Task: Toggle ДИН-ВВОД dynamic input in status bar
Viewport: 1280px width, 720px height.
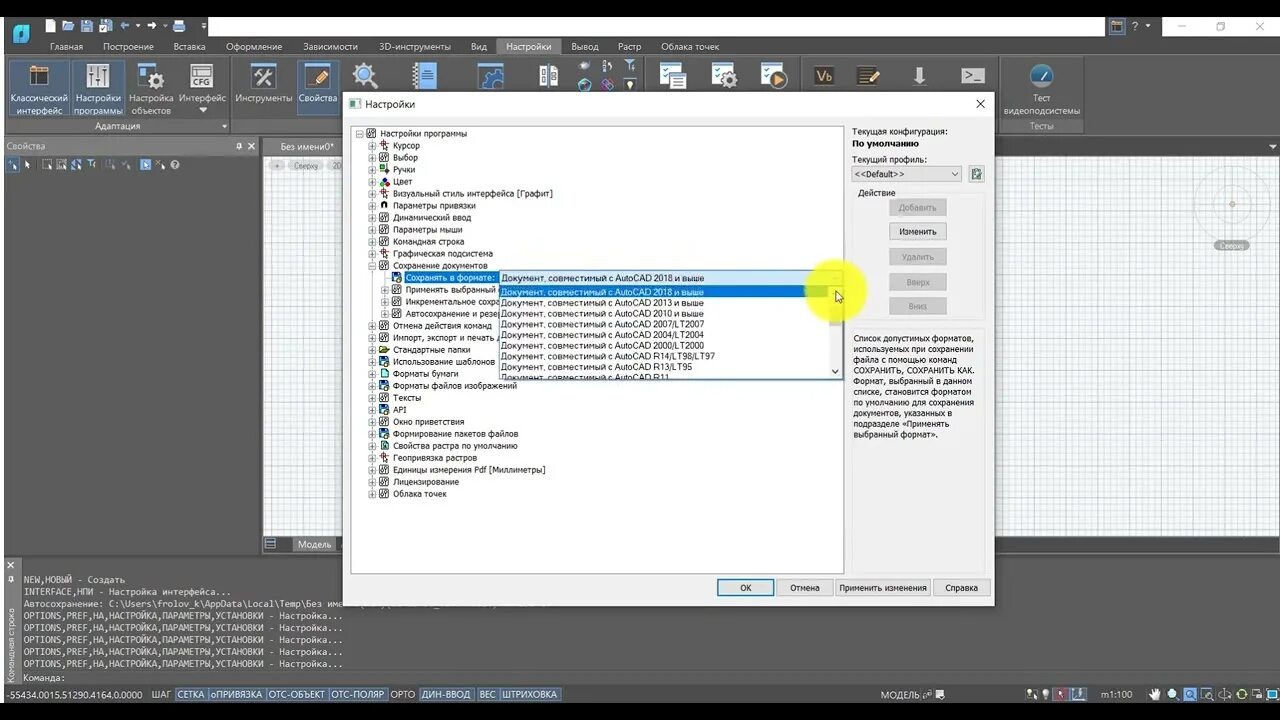Action: pos(446,694)
